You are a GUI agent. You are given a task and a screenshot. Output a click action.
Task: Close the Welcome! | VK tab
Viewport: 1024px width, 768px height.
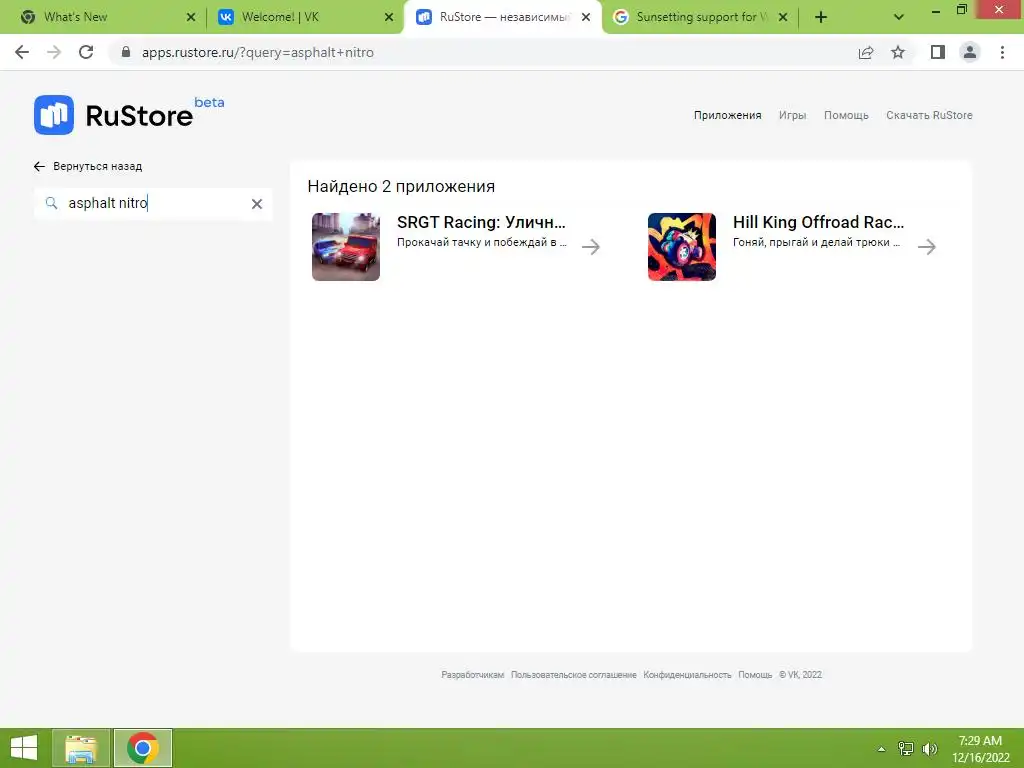tap(389, 17)
